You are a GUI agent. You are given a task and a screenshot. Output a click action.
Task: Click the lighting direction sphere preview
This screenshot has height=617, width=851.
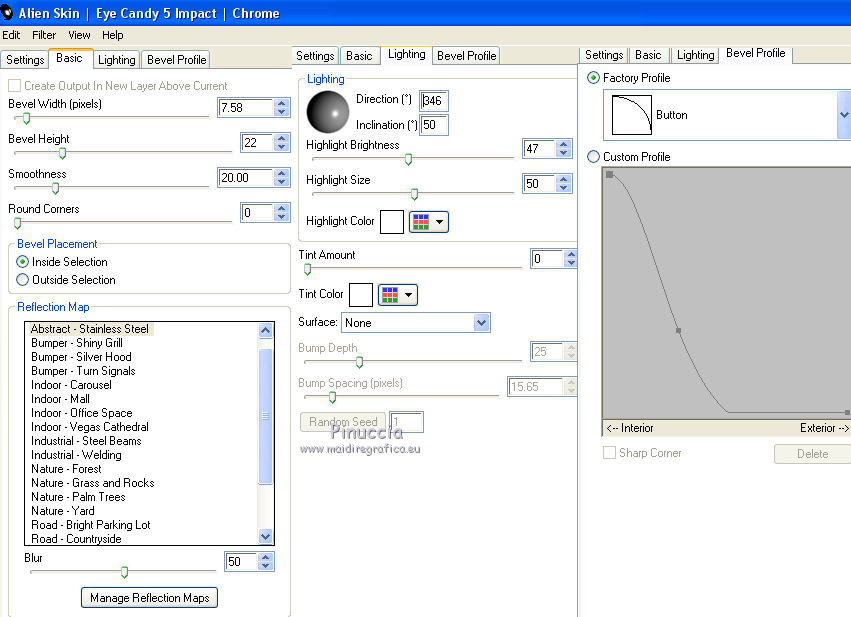point(328,112)
